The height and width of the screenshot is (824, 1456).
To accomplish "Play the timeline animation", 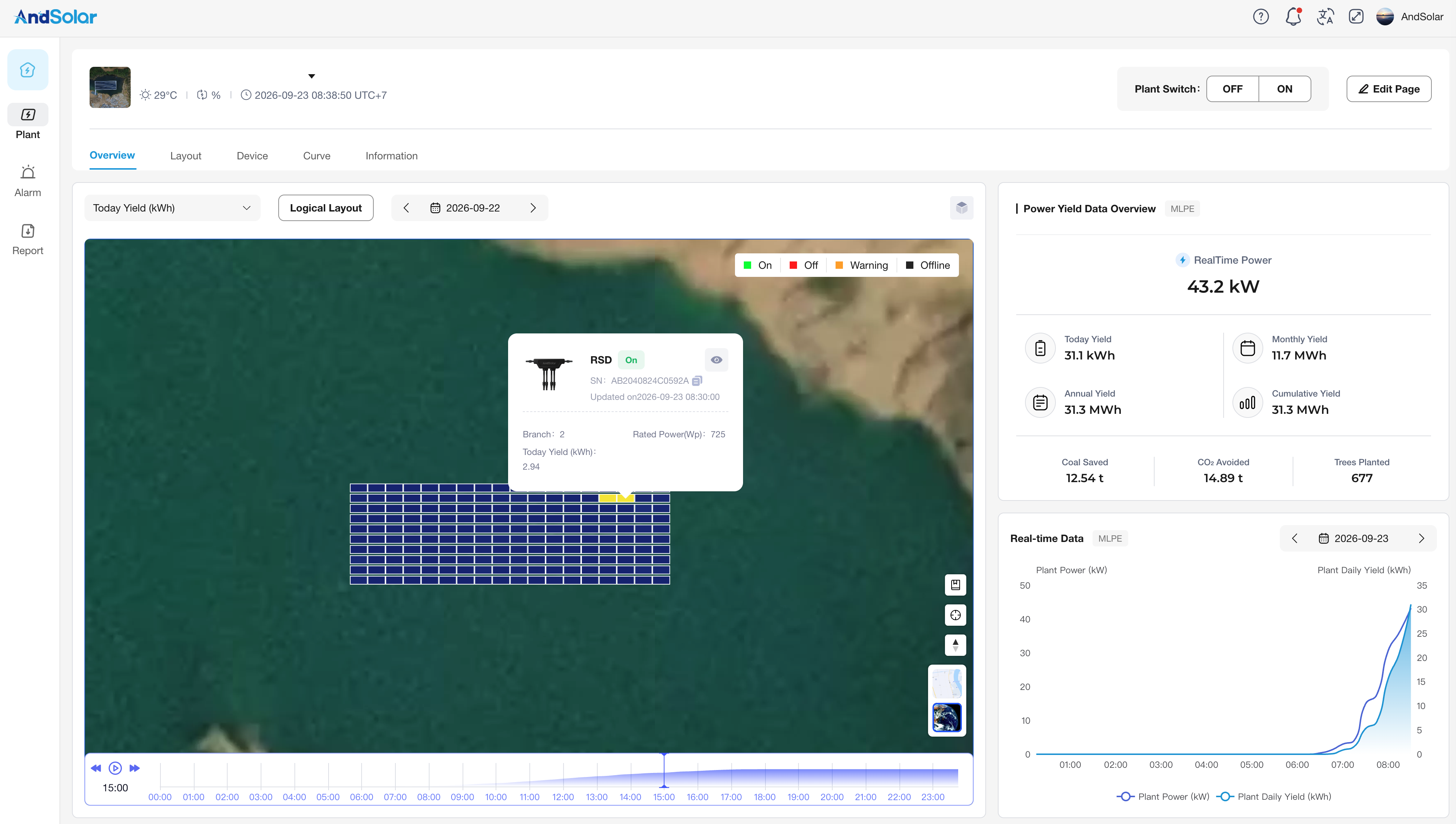I will point(115,768).
